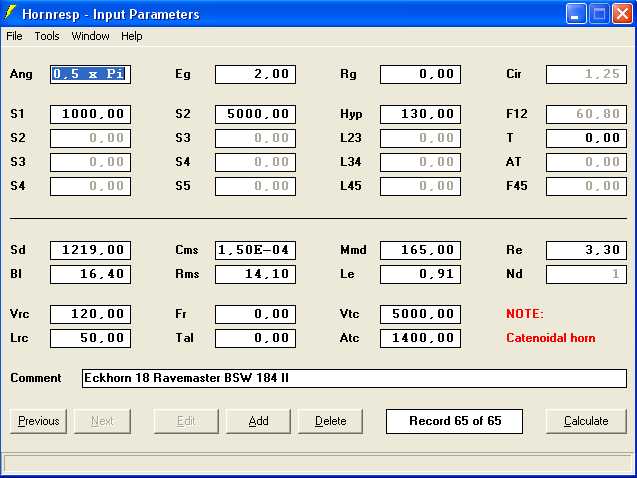Click the L23 value field

tap(420, 138)
